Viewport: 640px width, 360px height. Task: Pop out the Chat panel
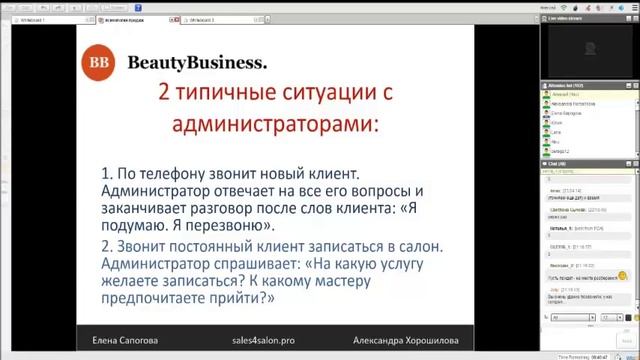[636, 164]
